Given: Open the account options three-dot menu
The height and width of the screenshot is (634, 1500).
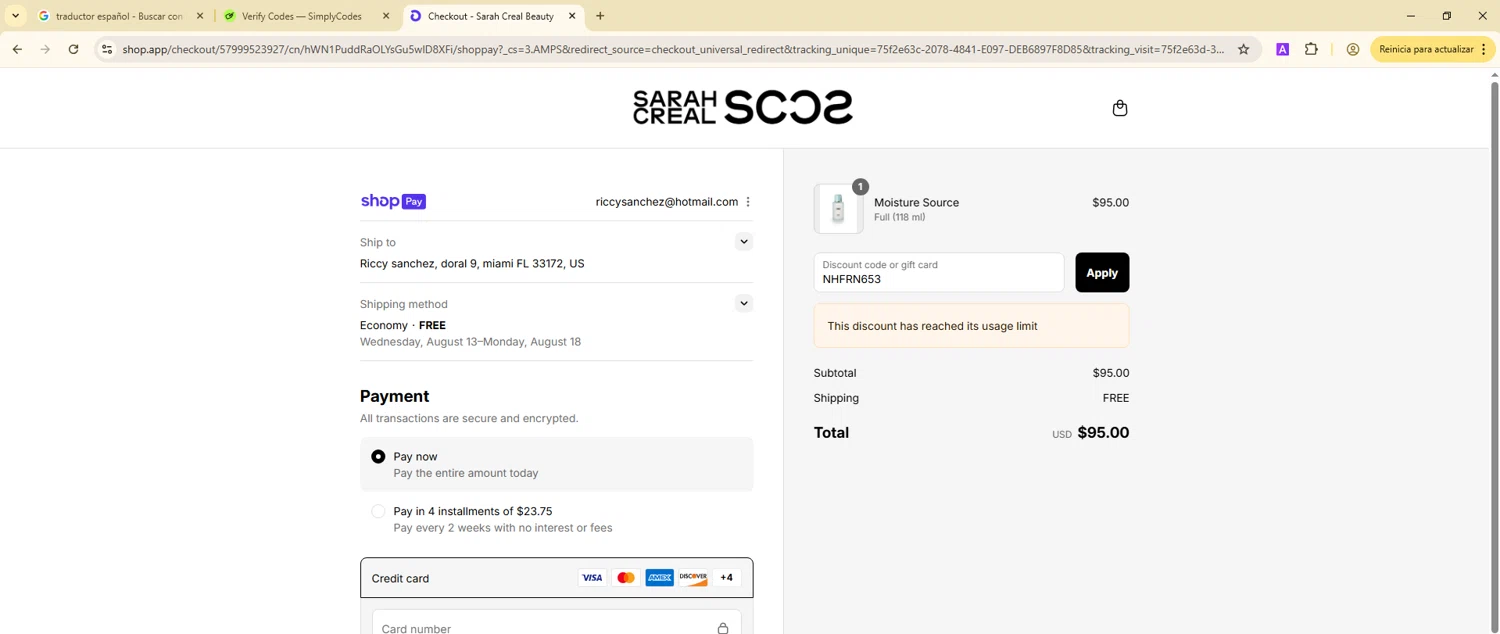Looking at the screenshot, I should [x=748, y=202].
